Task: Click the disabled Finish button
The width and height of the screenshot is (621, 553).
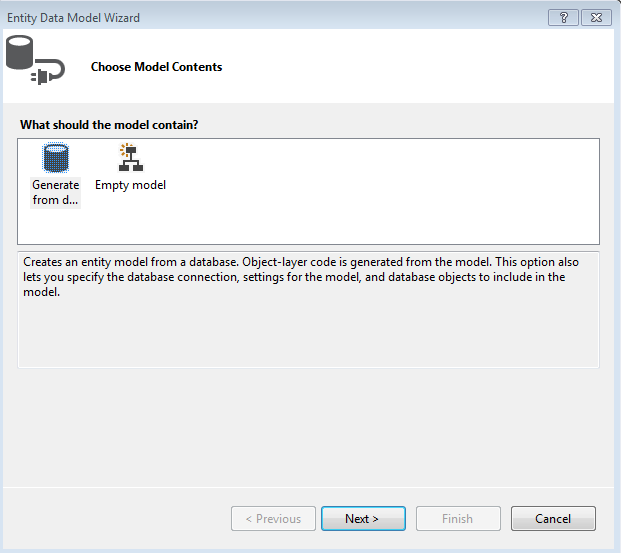Action: [x=457, y=519]
